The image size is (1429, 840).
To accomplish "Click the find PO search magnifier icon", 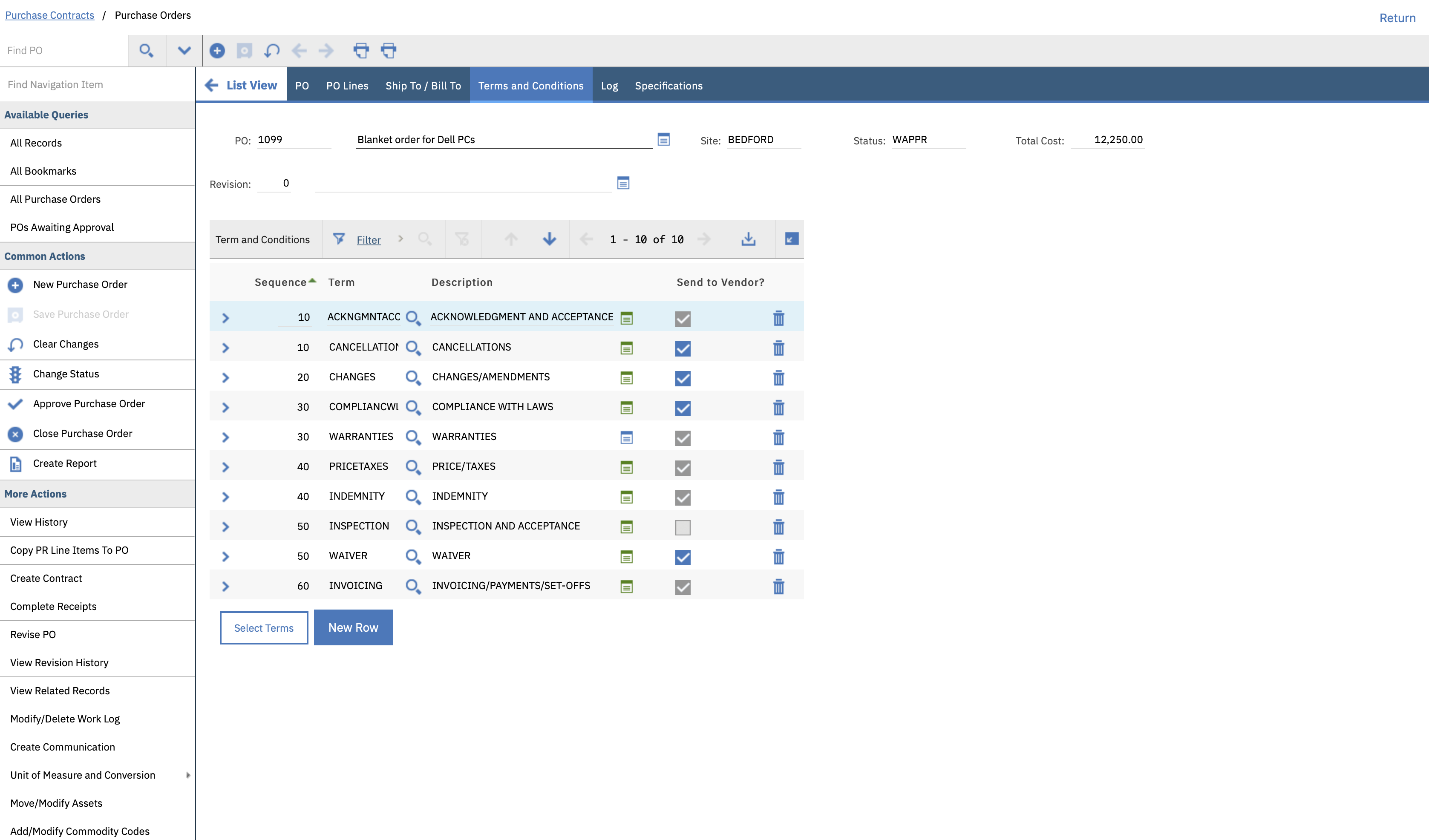I will click(x=146, y=51).
